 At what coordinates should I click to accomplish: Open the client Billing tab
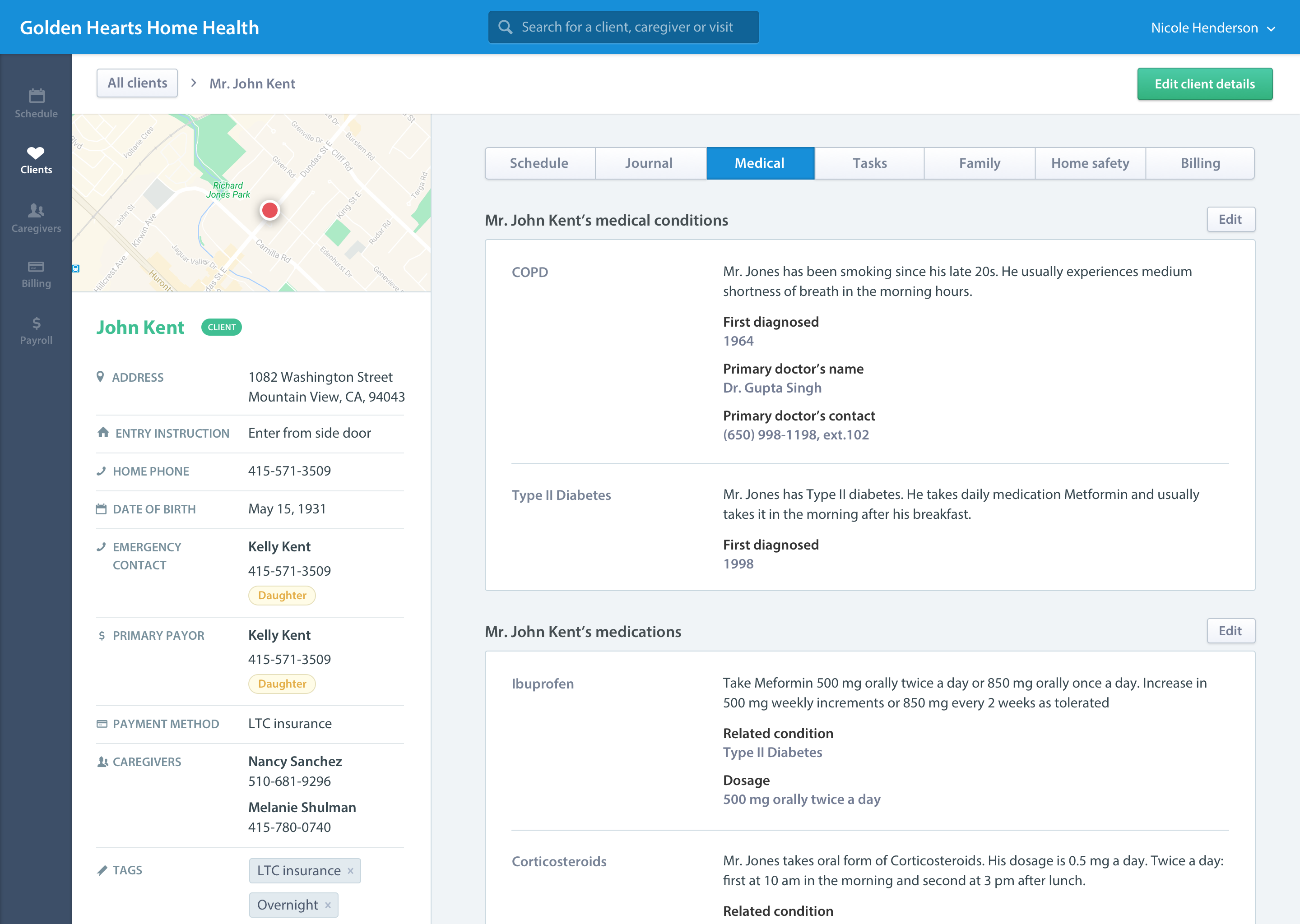(1200, 163)
